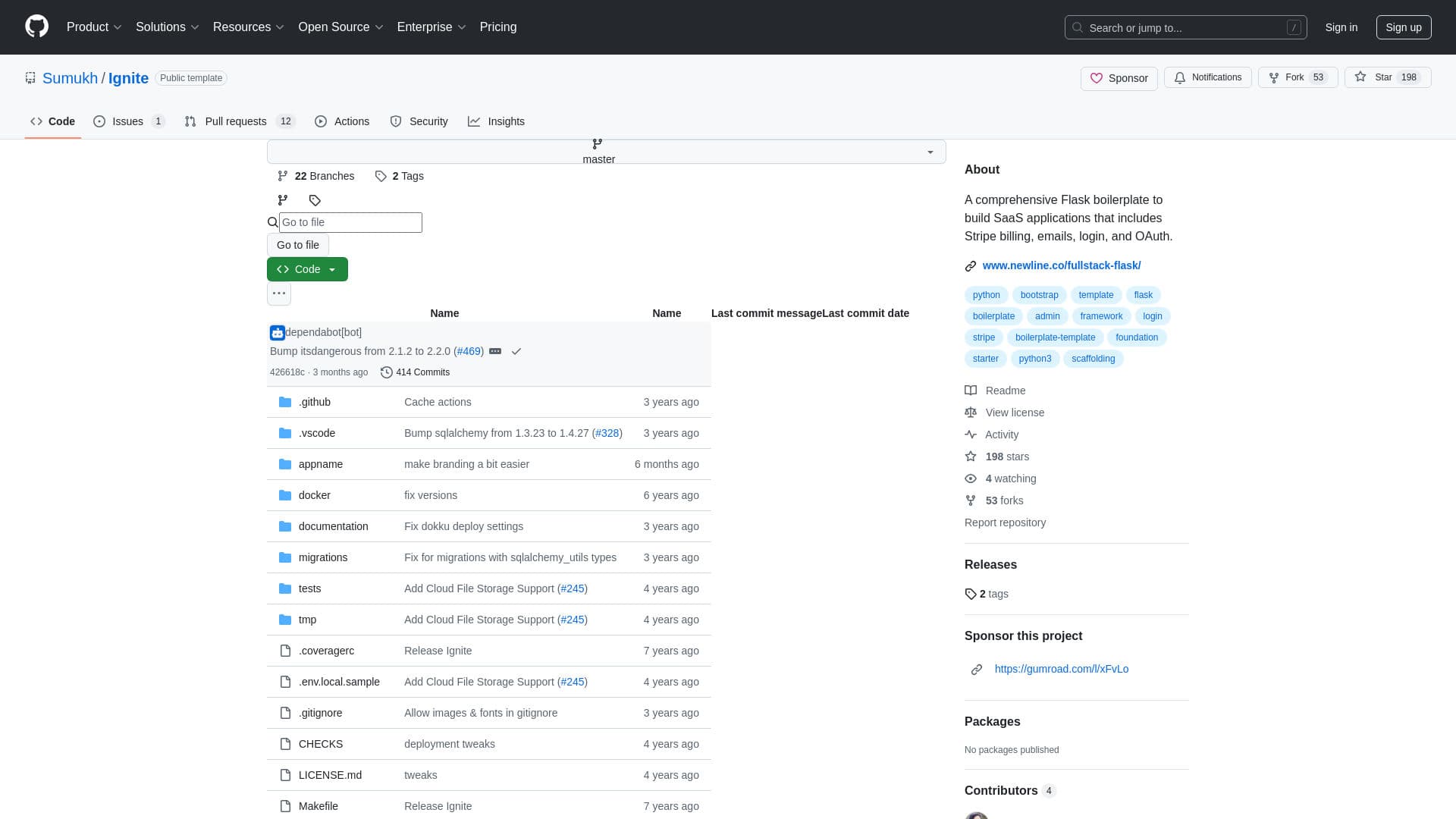Click Sign in
This screenshot has height=819, width=1456.
point(1341,27)
